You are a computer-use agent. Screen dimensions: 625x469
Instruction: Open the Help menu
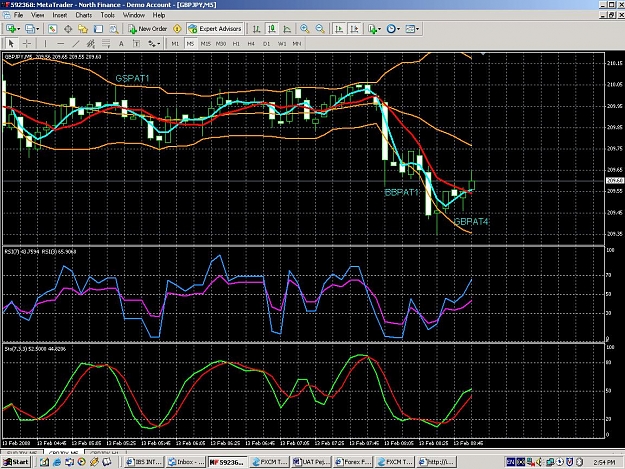point(159,15)
